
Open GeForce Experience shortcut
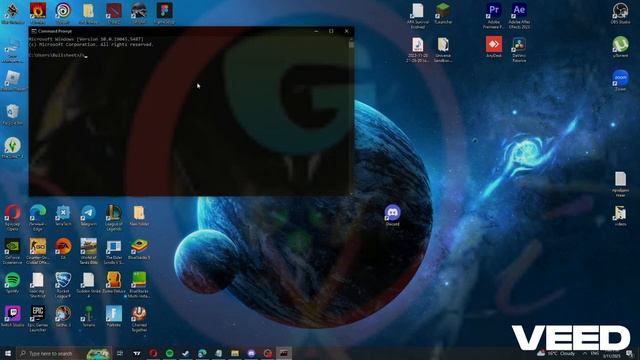coord(13,251)
